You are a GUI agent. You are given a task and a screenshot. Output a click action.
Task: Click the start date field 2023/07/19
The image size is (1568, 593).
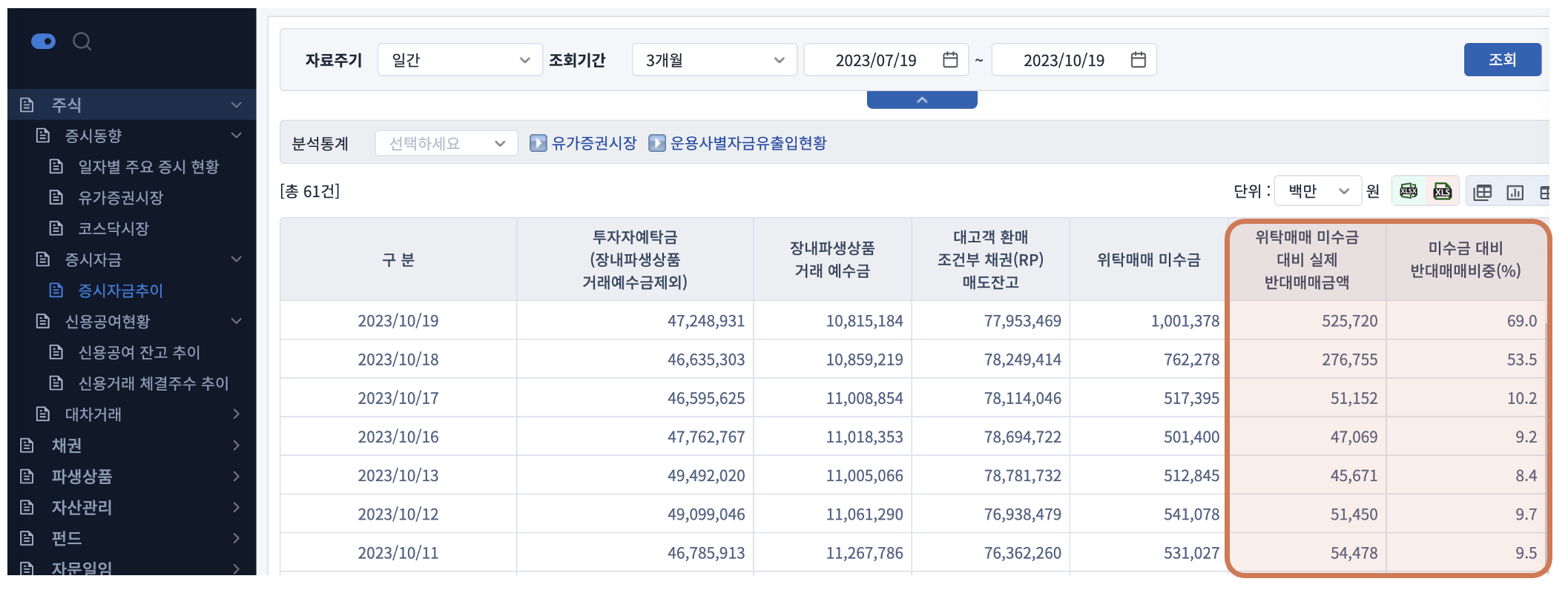tap(875, 60)
